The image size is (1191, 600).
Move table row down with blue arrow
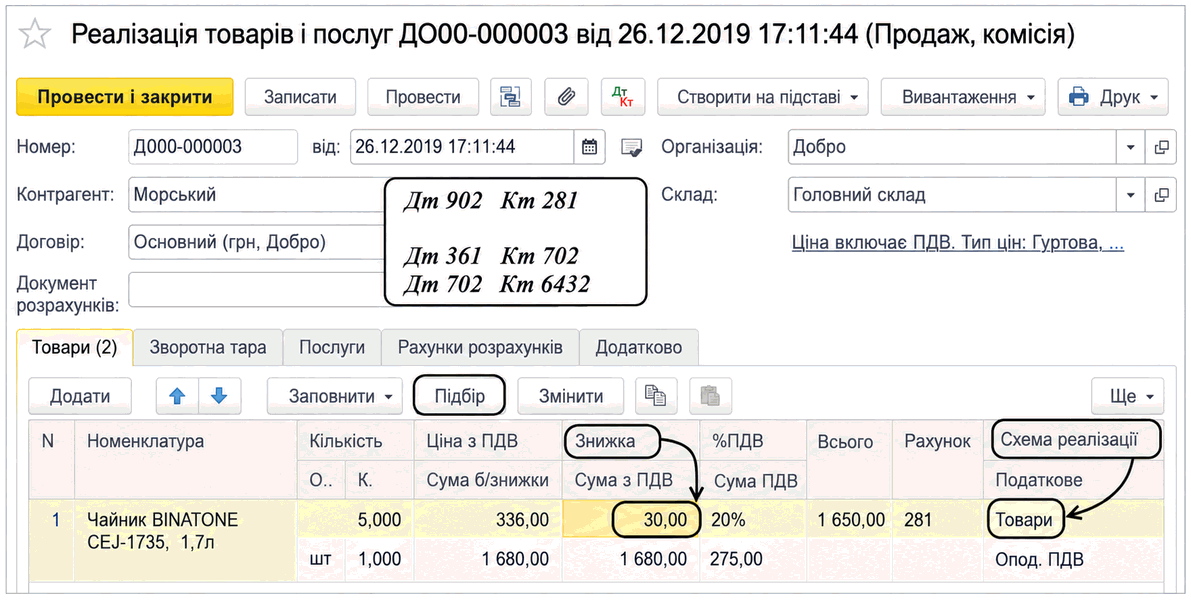(x=220, y=396)
